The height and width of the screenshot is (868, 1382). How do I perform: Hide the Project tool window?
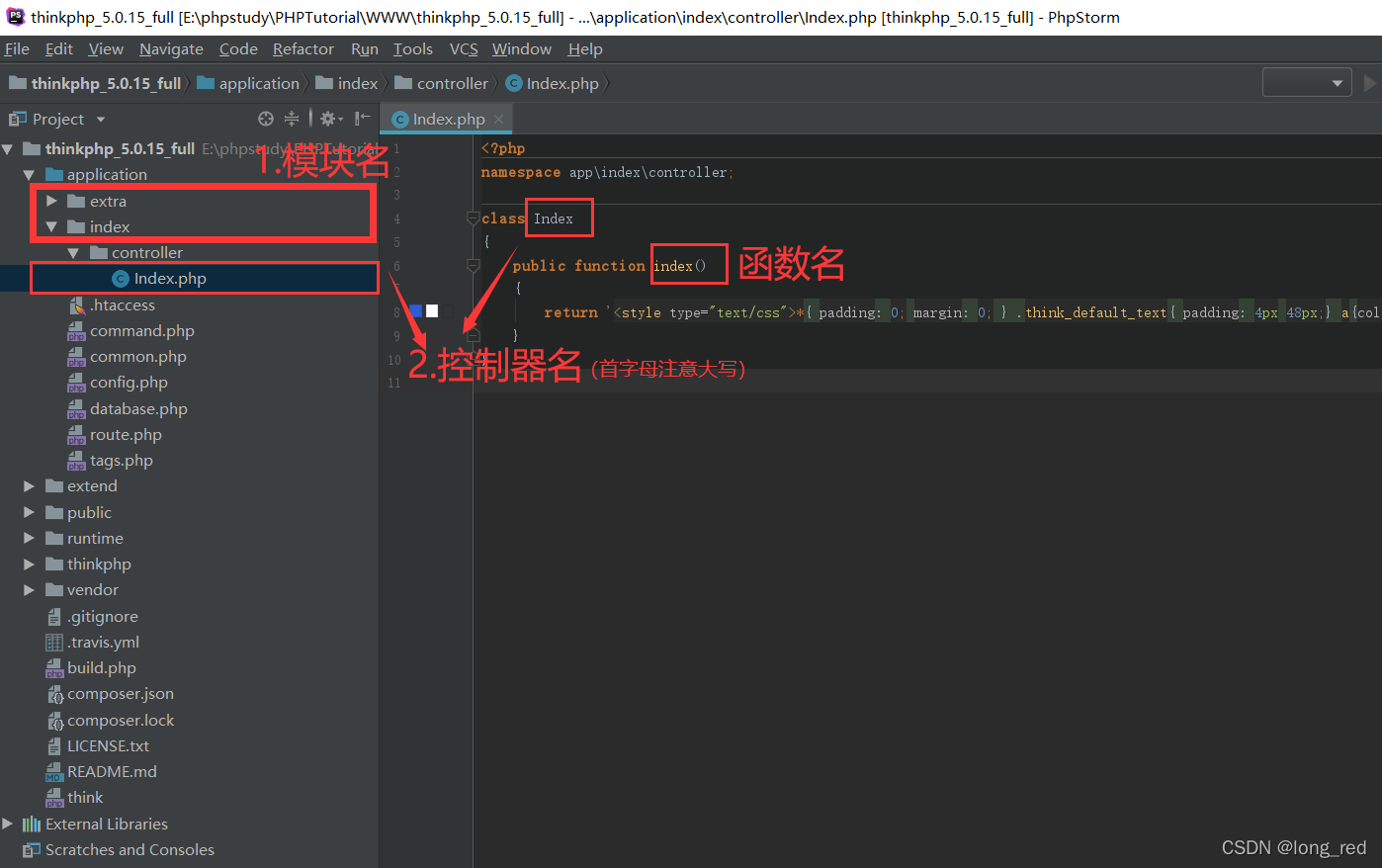(x=363, y=119)
